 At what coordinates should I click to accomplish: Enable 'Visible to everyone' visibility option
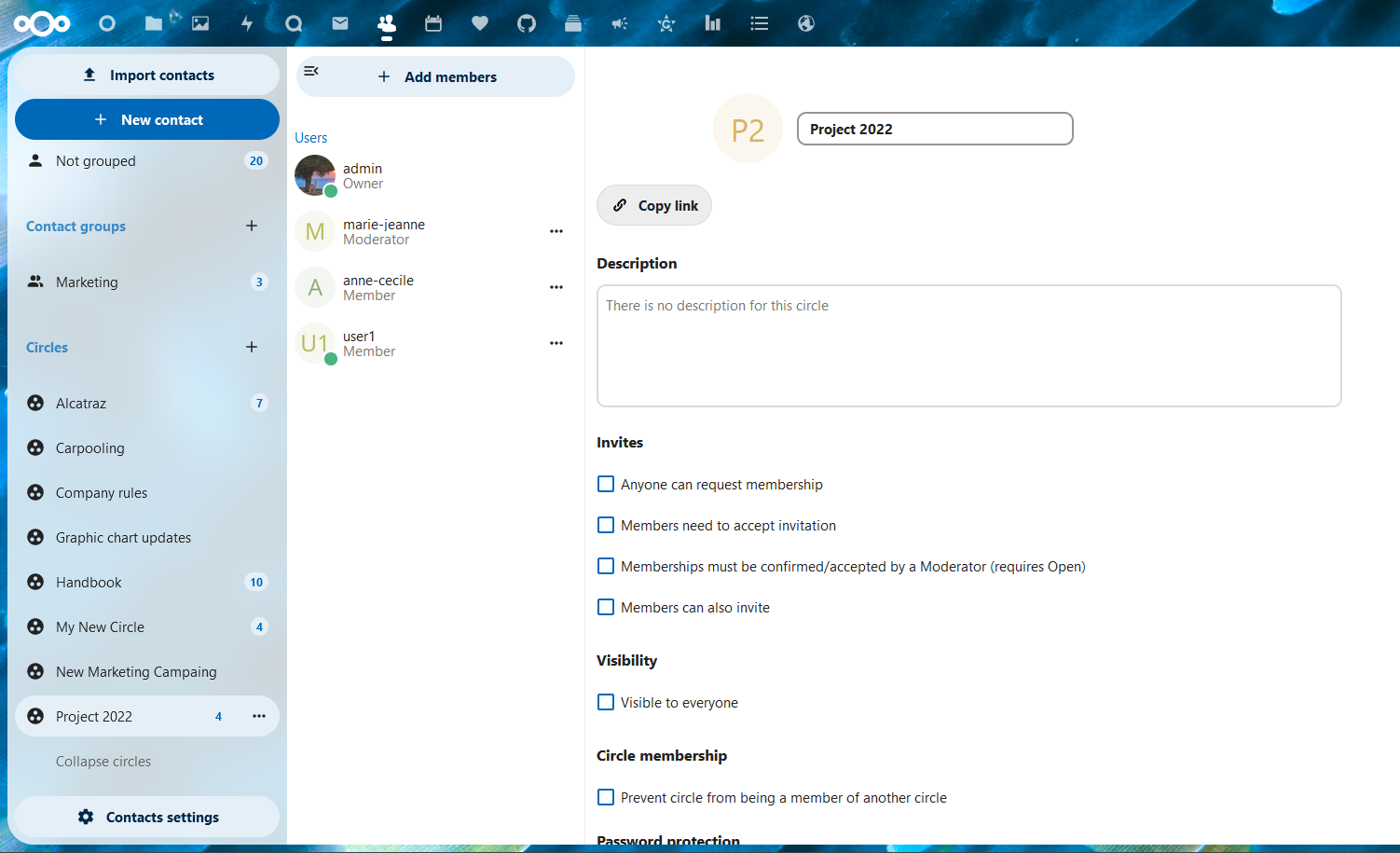[606, 702]
